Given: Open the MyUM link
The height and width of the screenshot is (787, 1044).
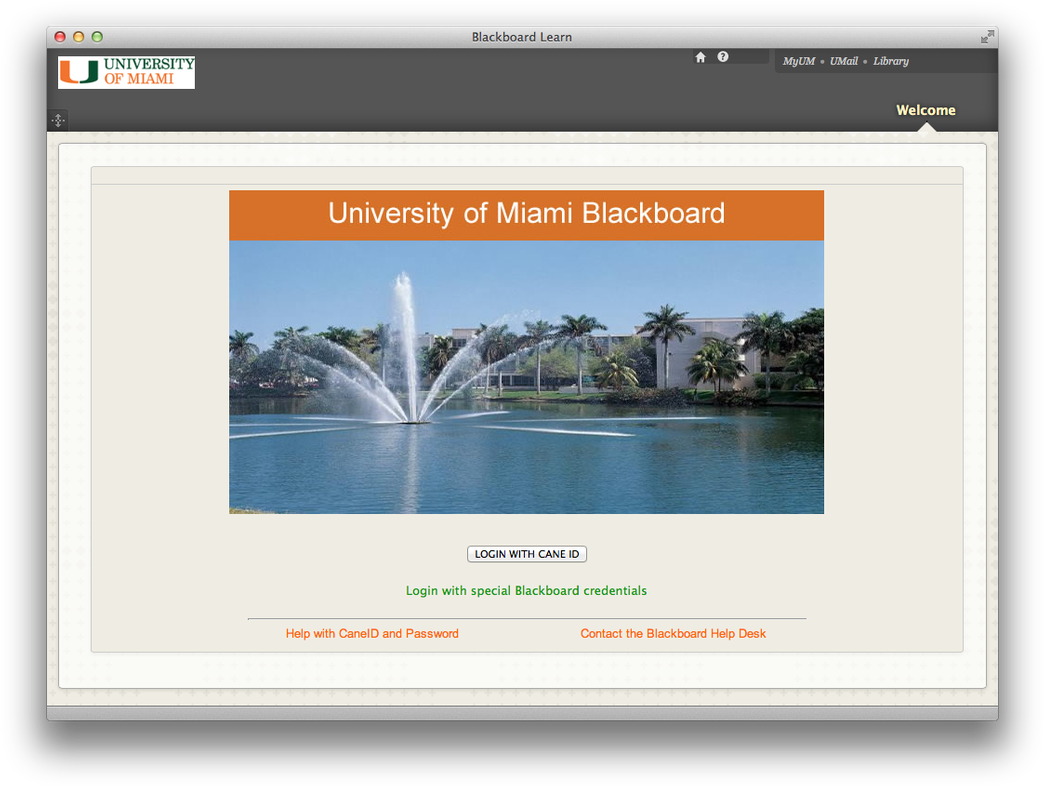Looking at the screenshot, I should coord(798,61).
